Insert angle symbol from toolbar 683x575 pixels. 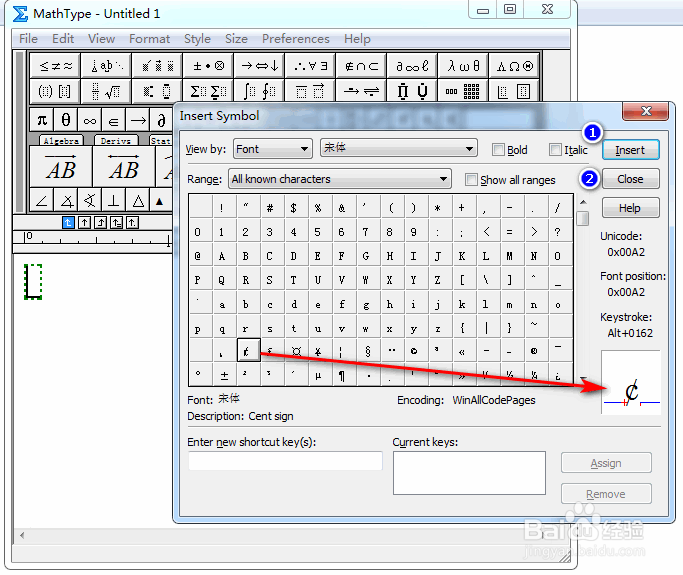point(42,200)
